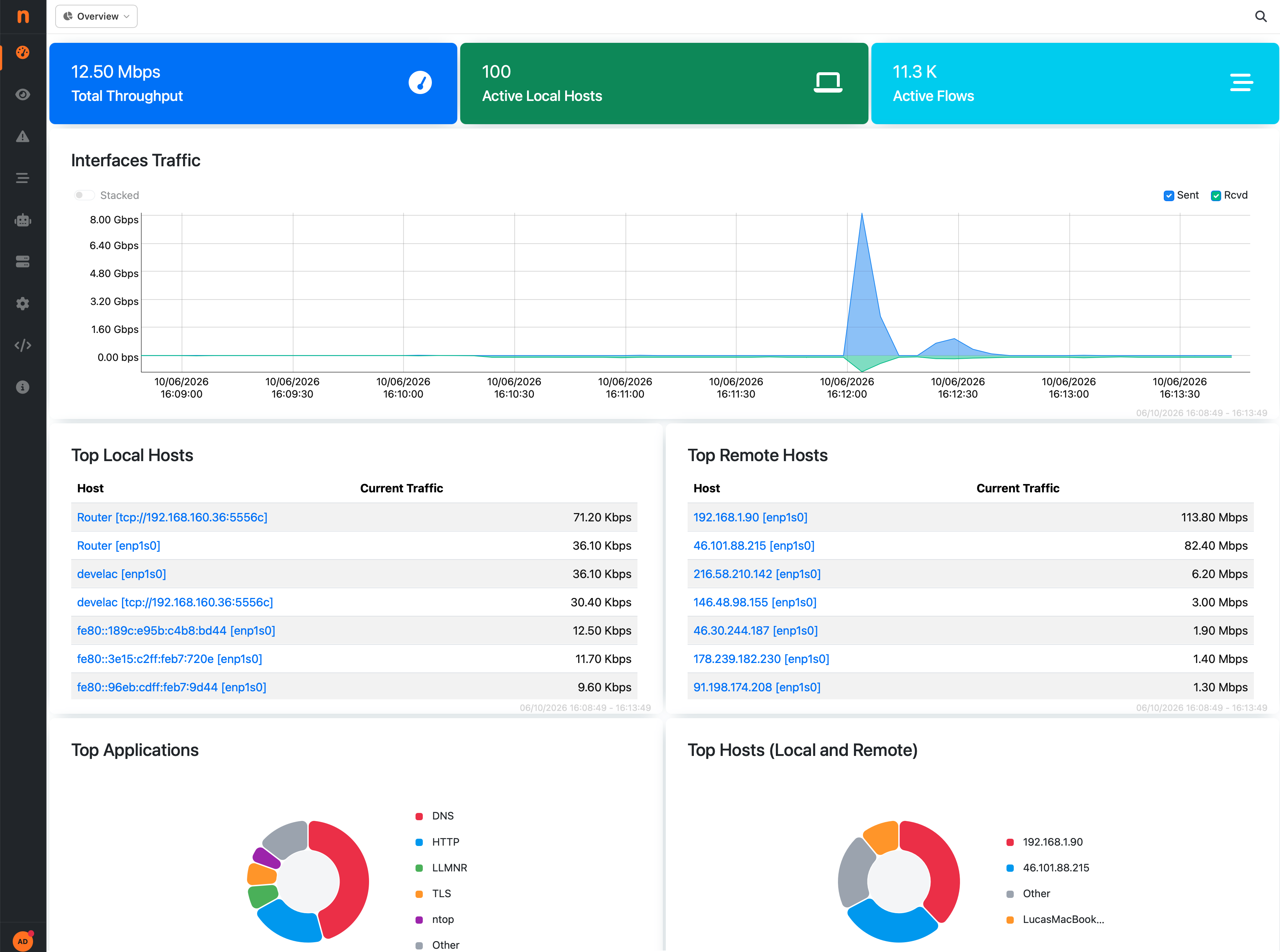Uncheck the Sent checkbox
The height and width of the screenshot is (952, 1280).
click(x=1169, y=196)
